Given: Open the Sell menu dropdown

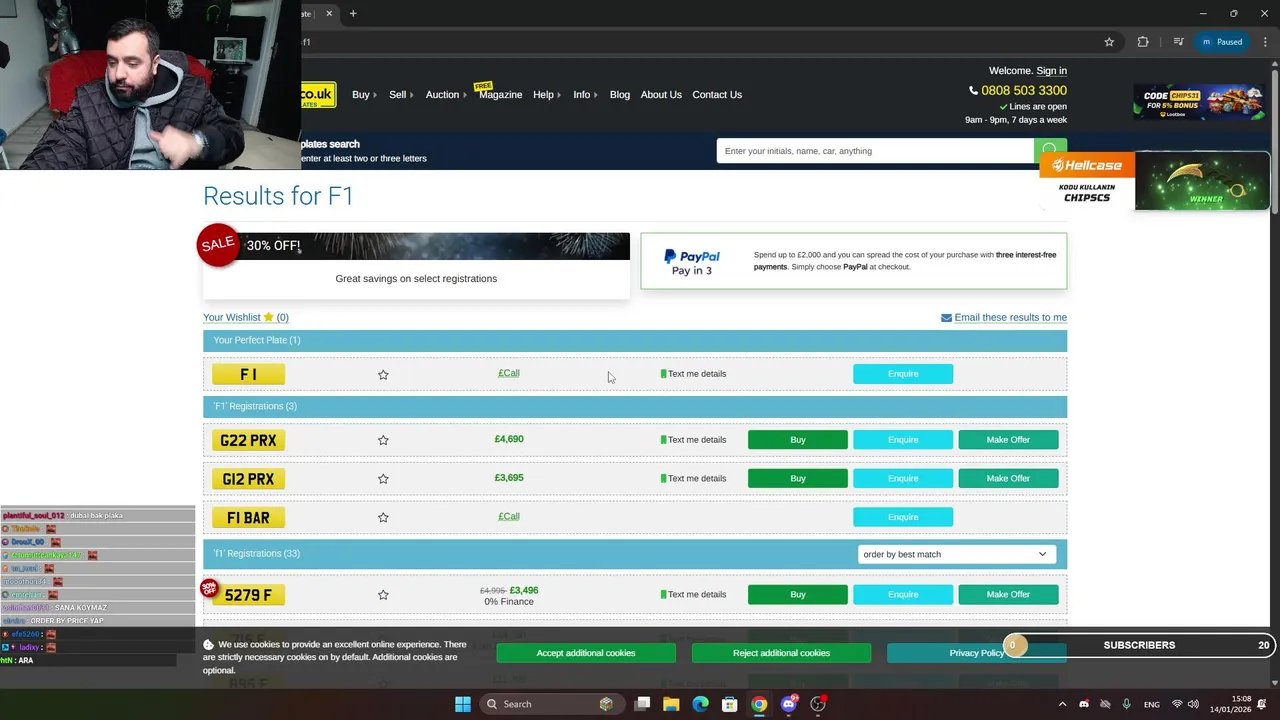Looking at the screenshot, I should [401, 95].
